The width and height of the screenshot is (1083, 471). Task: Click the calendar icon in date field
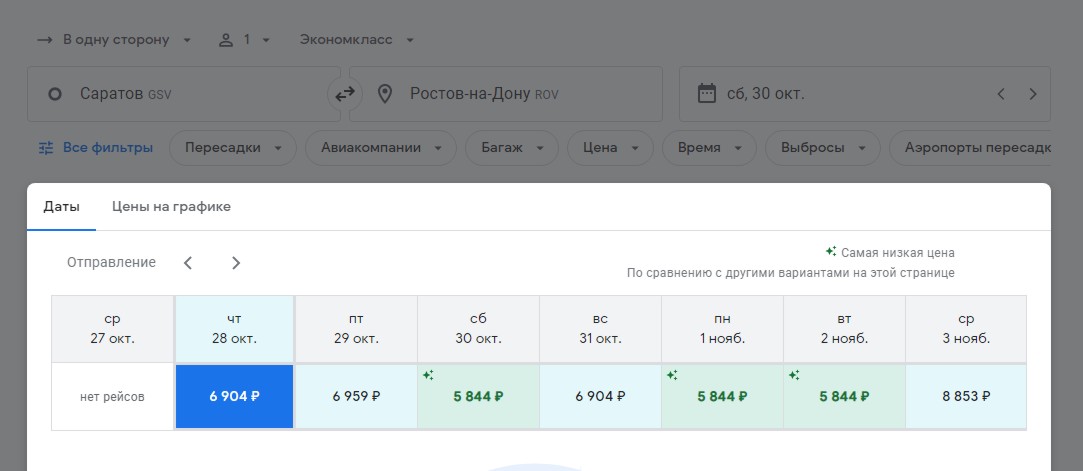707,94
